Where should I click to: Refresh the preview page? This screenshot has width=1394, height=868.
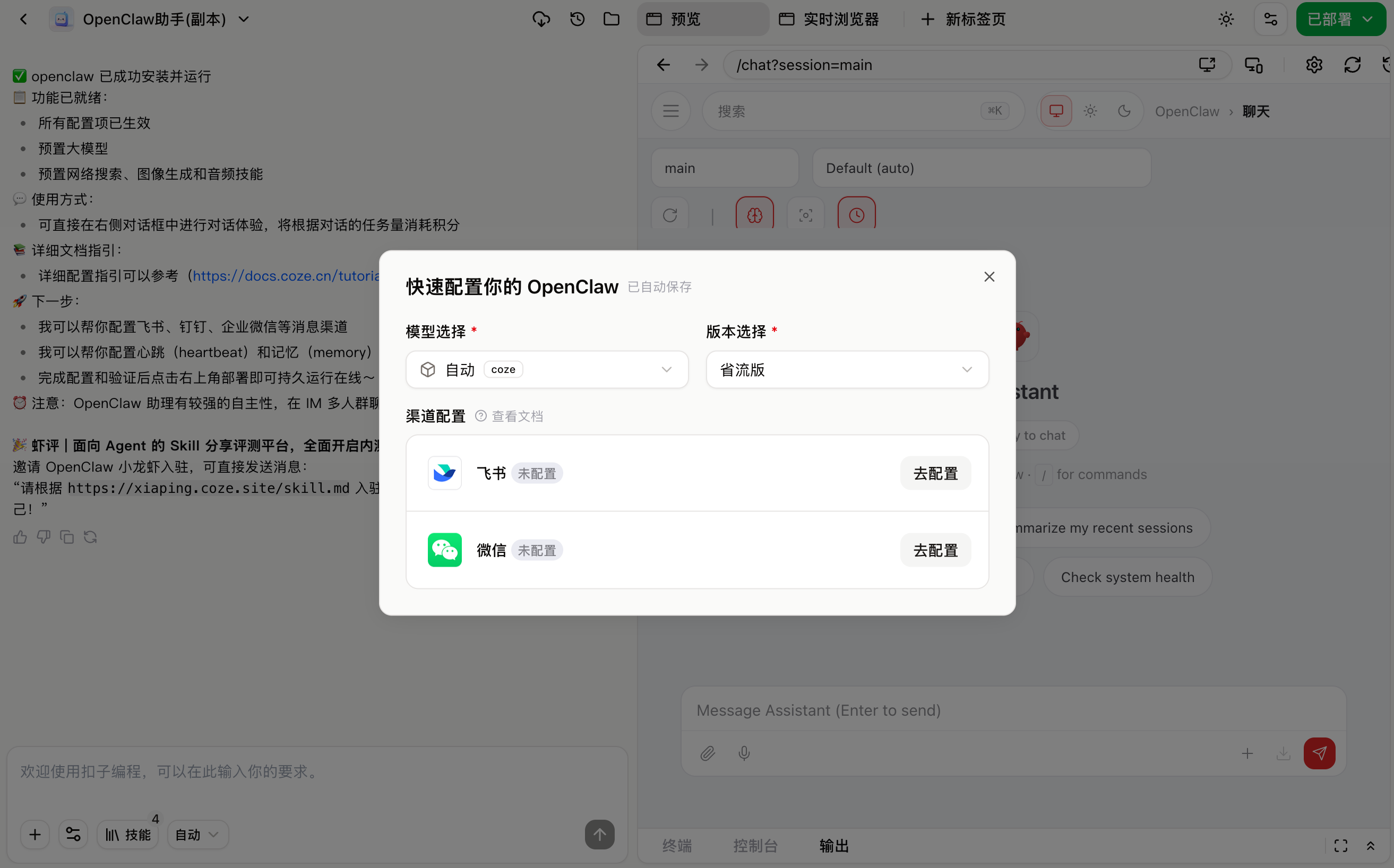(1353, 65)
